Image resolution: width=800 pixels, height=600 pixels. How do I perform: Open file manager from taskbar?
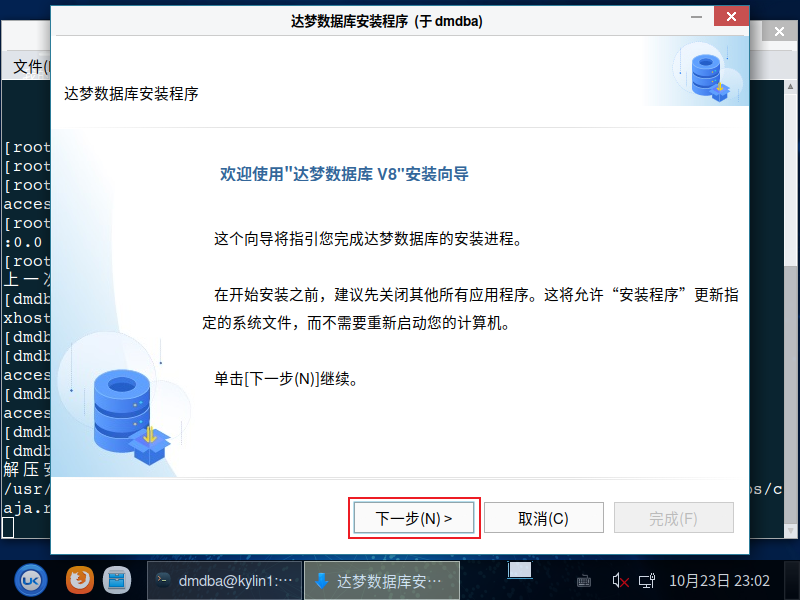[x=117, y=580]
